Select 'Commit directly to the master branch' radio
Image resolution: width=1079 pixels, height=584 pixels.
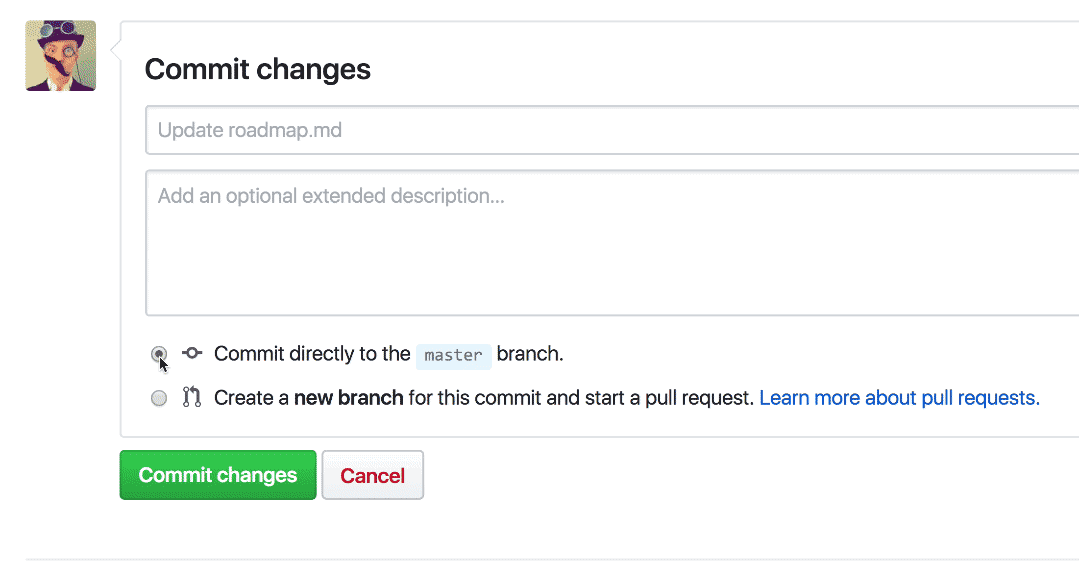159,353
